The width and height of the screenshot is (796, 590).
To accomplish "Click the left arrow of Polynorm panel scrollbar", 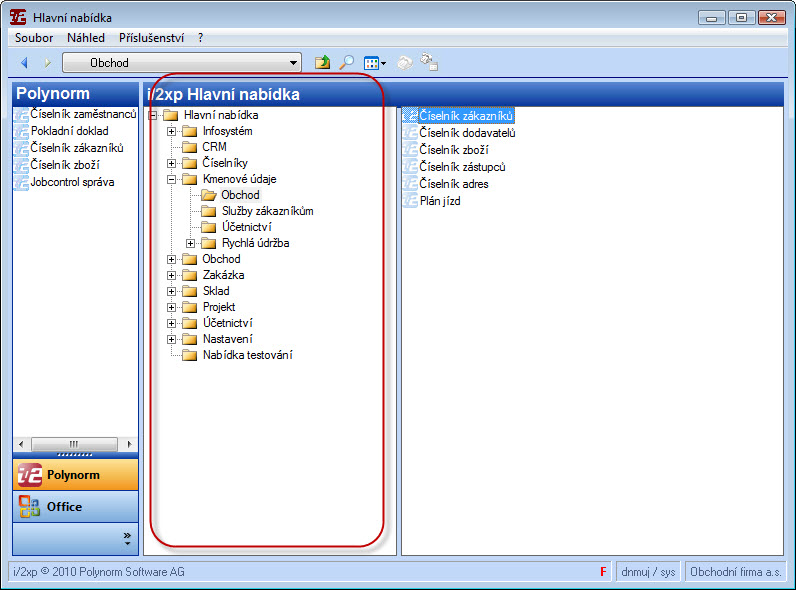I will 21,444.
